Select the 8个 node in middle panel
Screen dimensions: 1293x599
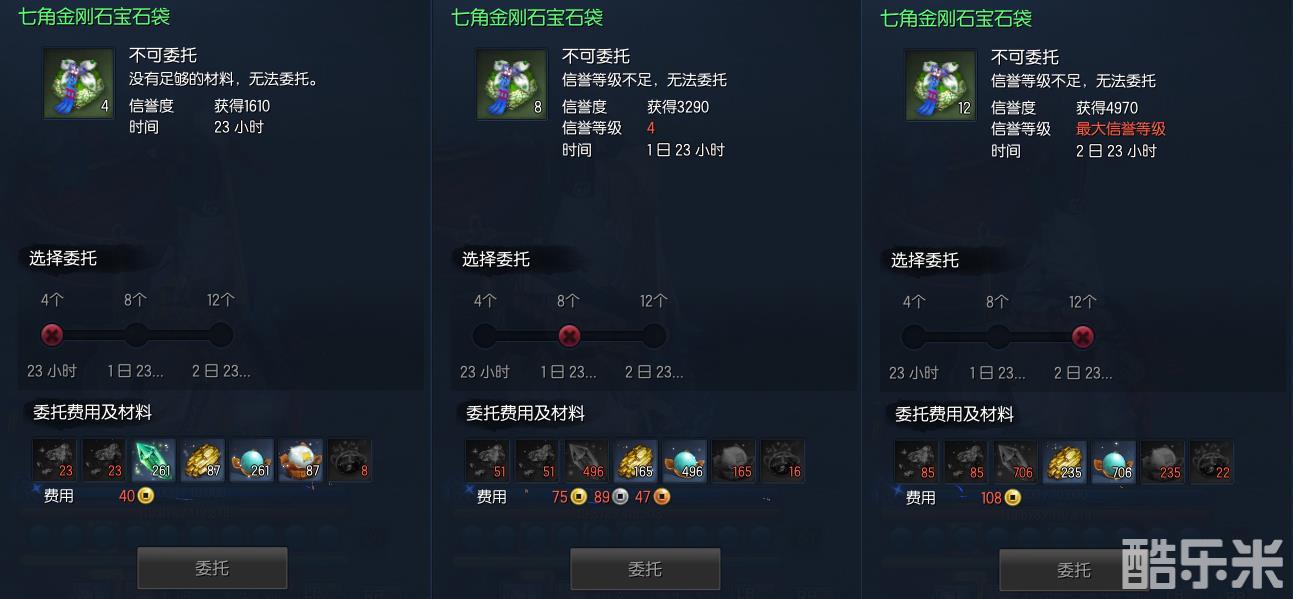coord(569,336)
